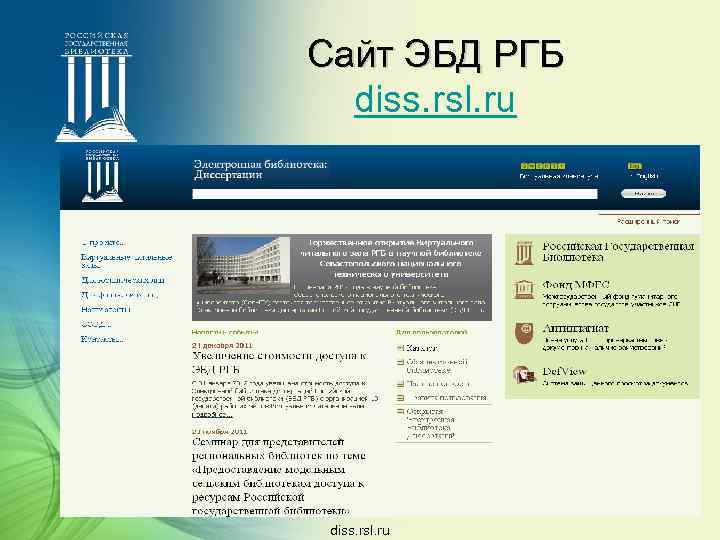Click the Russian State Library logo in site header
Image resolution: width=720 pixels, height=540 pixels.
(102, 176)
